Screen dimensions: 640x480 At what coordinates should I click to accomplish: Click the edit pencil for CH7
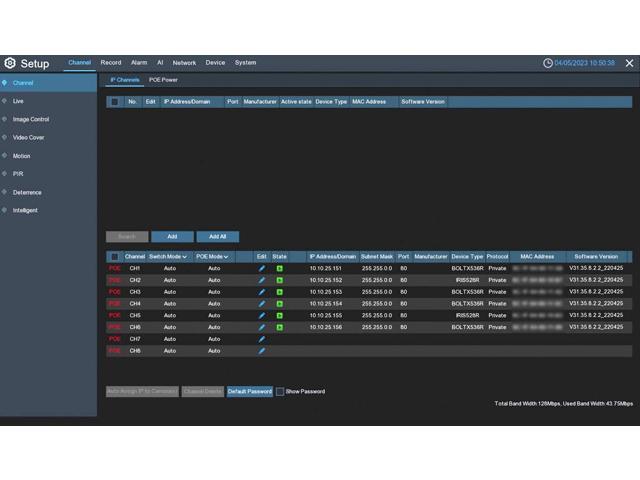point(262,339)
